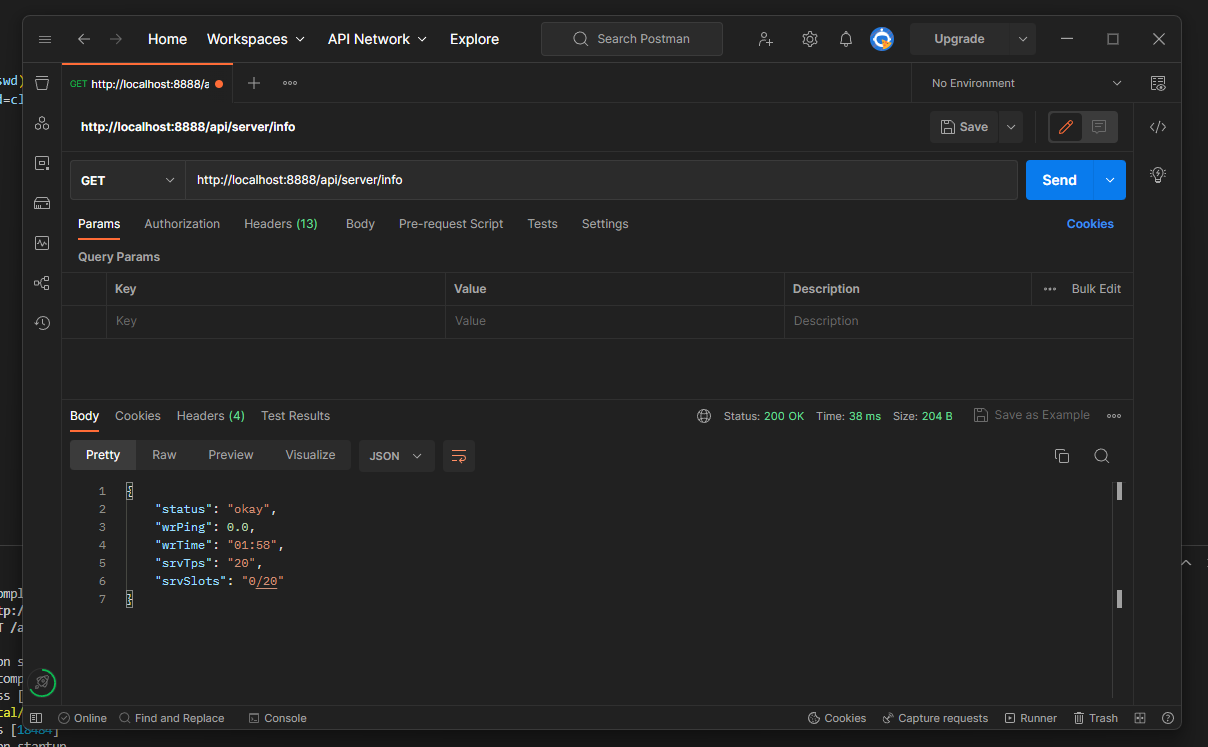Expand the Workspaces dropdown
The height and width of the screenshot is (747, 1208).
255,39
